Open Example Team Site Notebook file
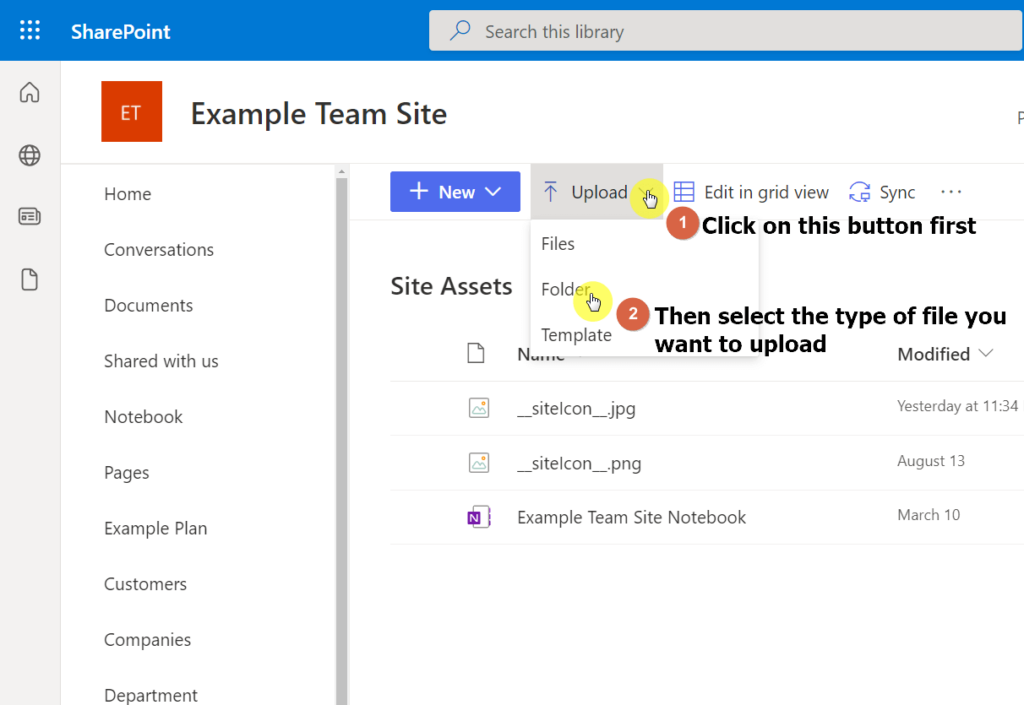The width and height of the screenshot is (1024, 705). tap(632, 517)
